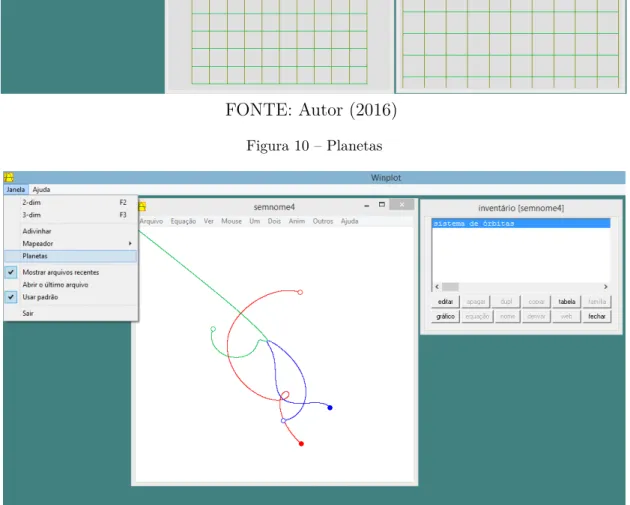This screenshot has height=505, width=630.
Task: Click the hollow red orbit start circle
Action: point(300,292)
